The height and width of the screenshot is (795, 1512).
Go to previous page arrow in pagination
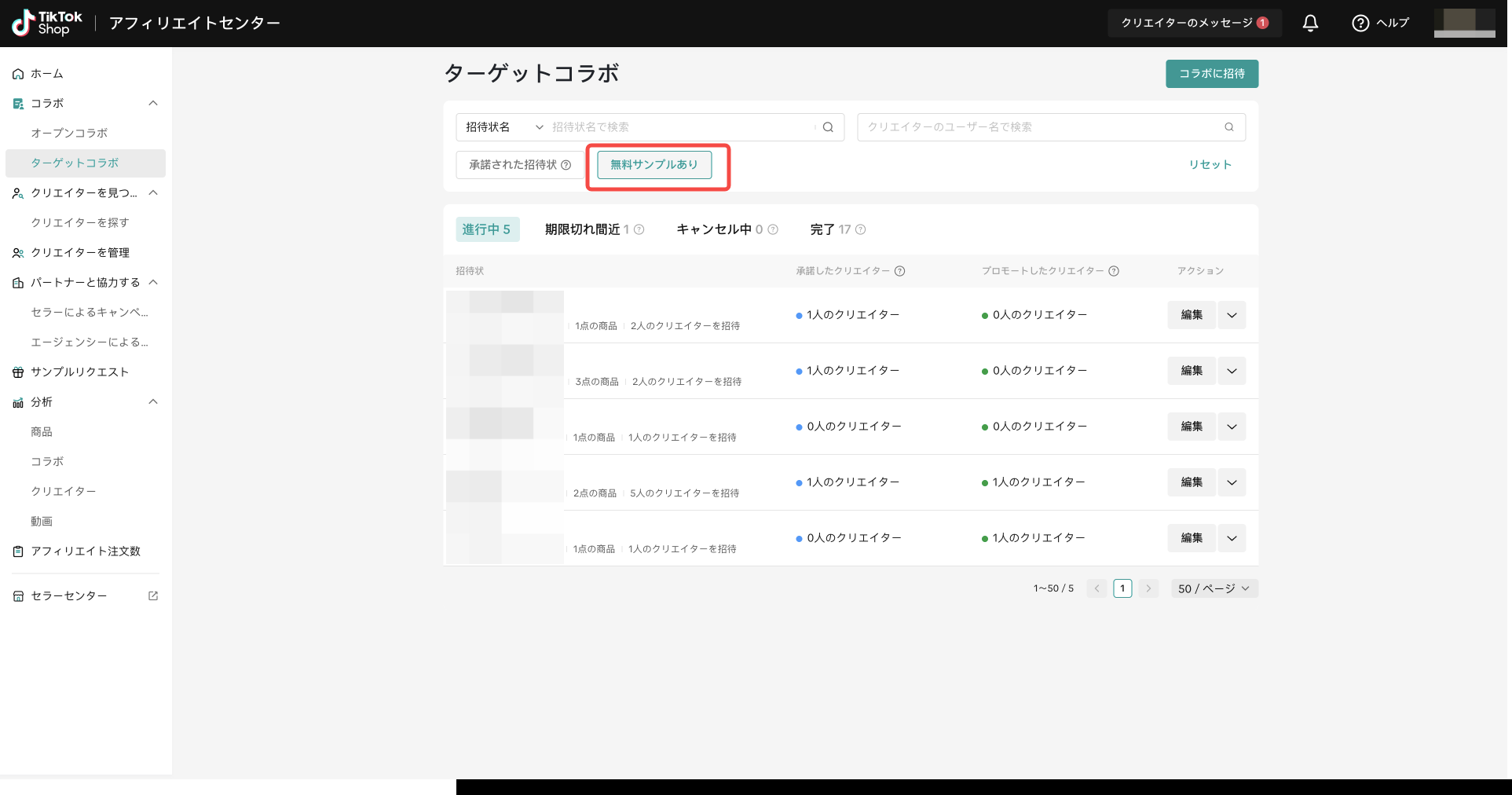[x=1096, y=588]
